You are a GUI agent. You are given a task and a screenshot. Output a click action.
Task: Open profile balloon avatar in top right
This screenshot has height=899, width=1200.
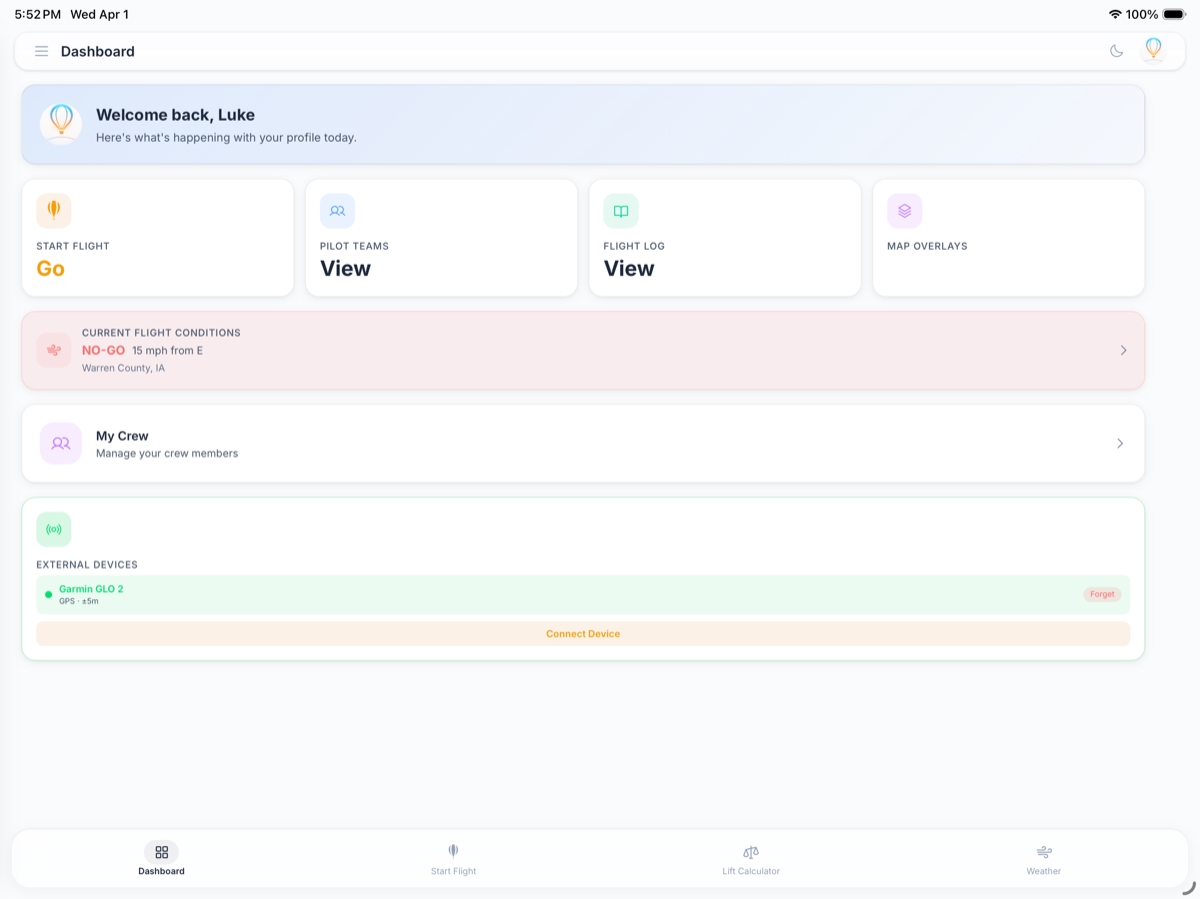coord(1153,50)
